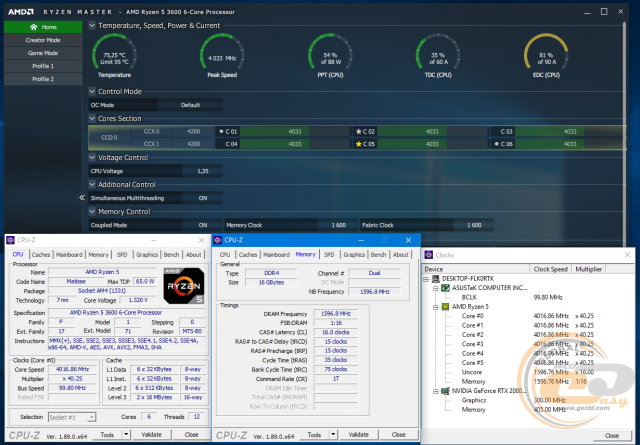
Task: Collapse the Memory Control section
Action: point(92,211)
